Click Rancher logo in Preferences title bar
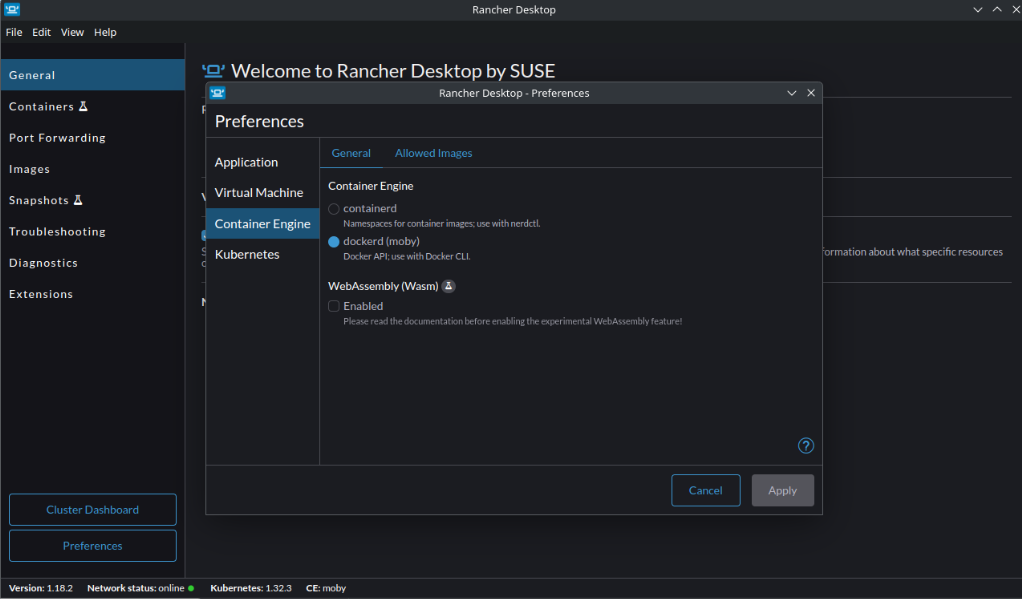The width and height of the screenshot is (1022, 599). (218, 93)
